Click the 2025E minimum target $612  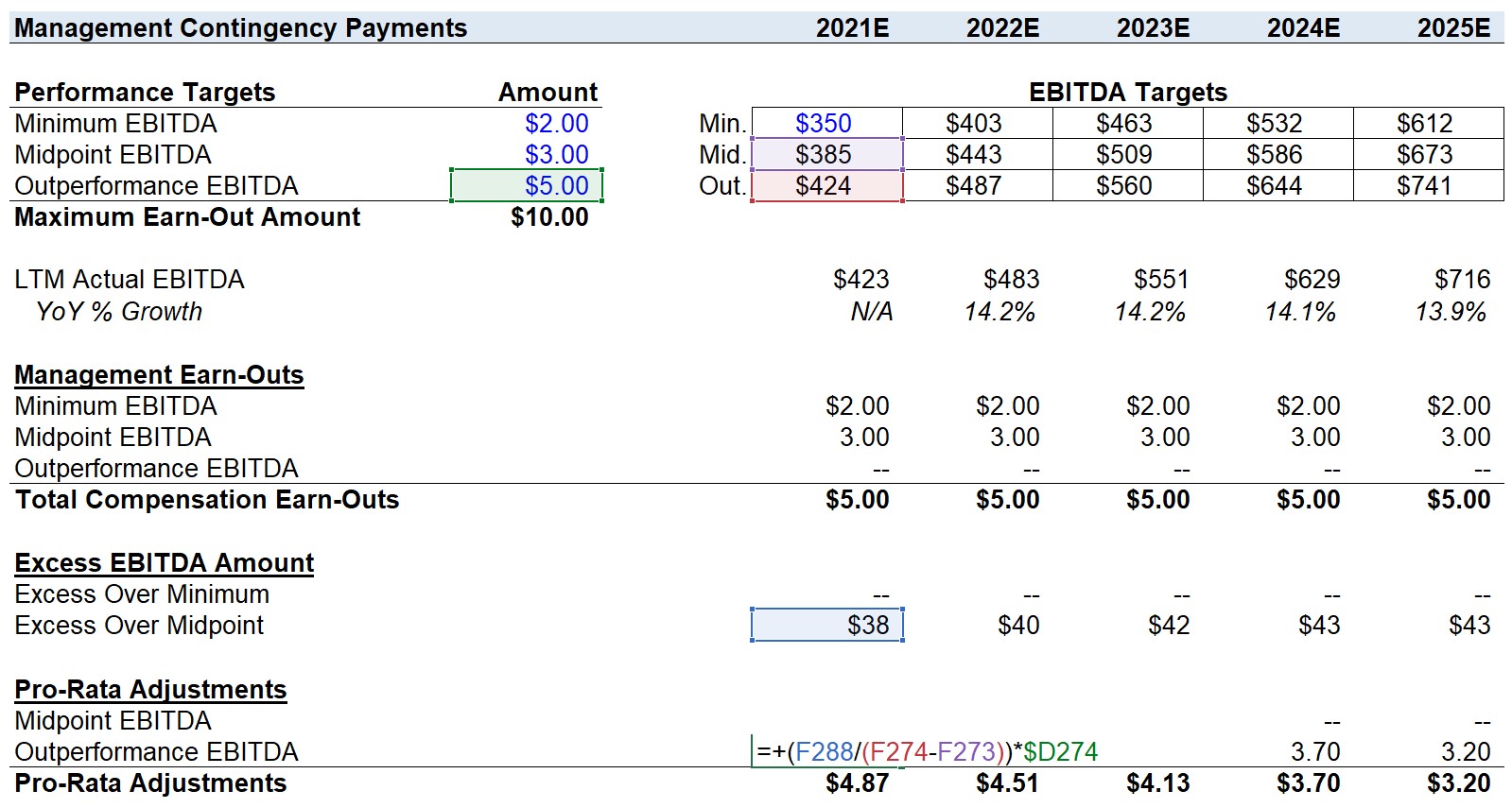(1429, 123)
